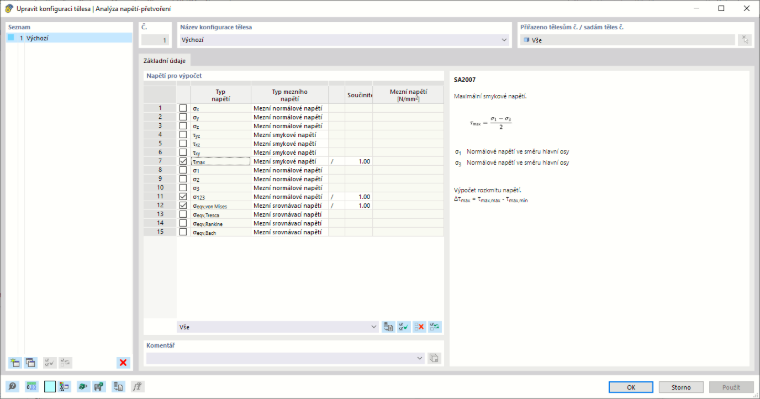Click the invert selection icon under Seznam list
The height and width of the screenshot is (399, 760).
coord(65,363)
